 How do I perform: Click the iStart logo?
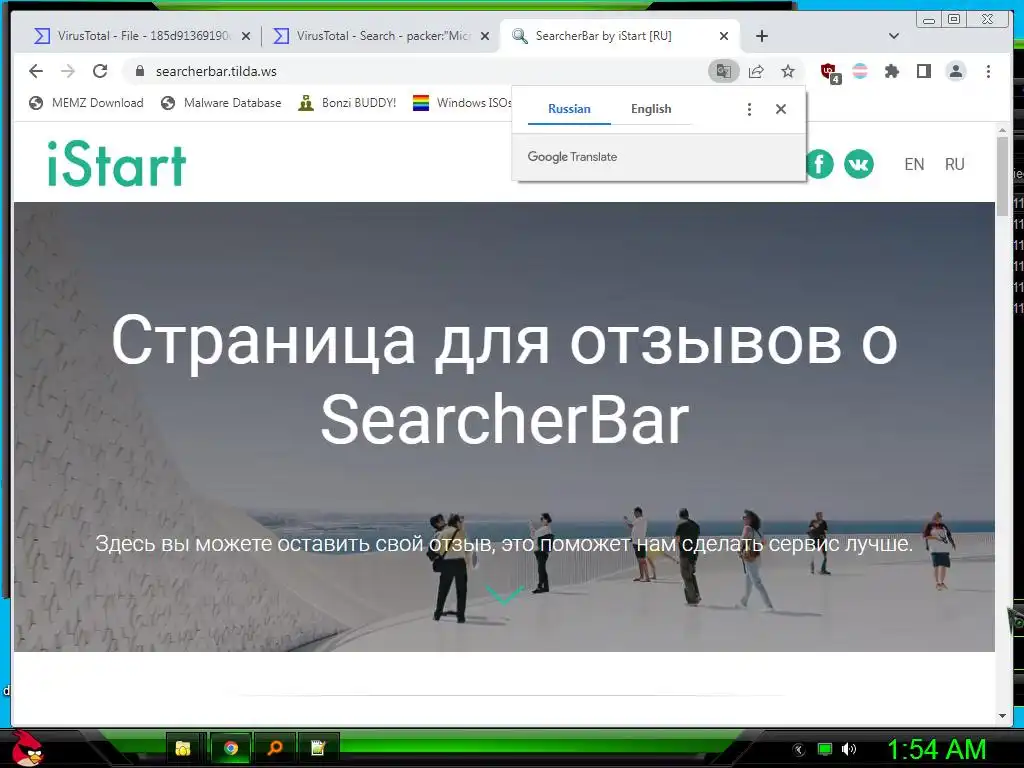(117, 164)
